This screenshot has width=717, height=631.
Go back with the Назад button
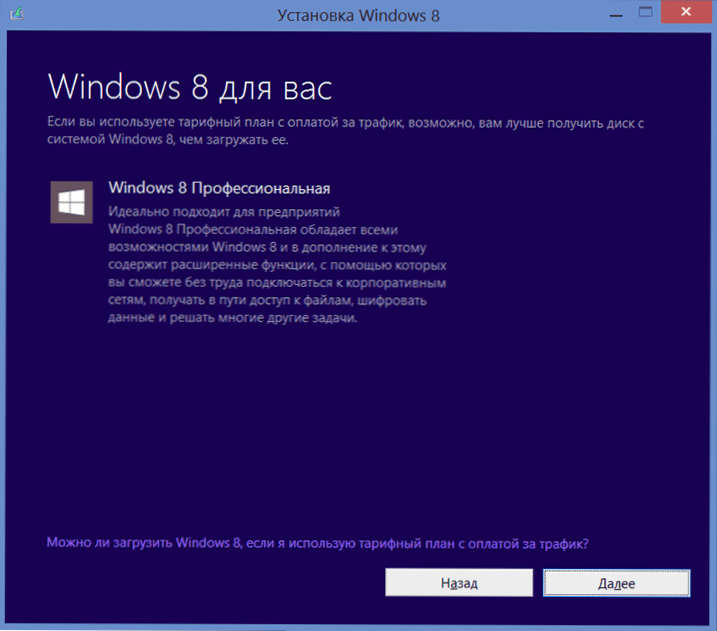point(459,583)
